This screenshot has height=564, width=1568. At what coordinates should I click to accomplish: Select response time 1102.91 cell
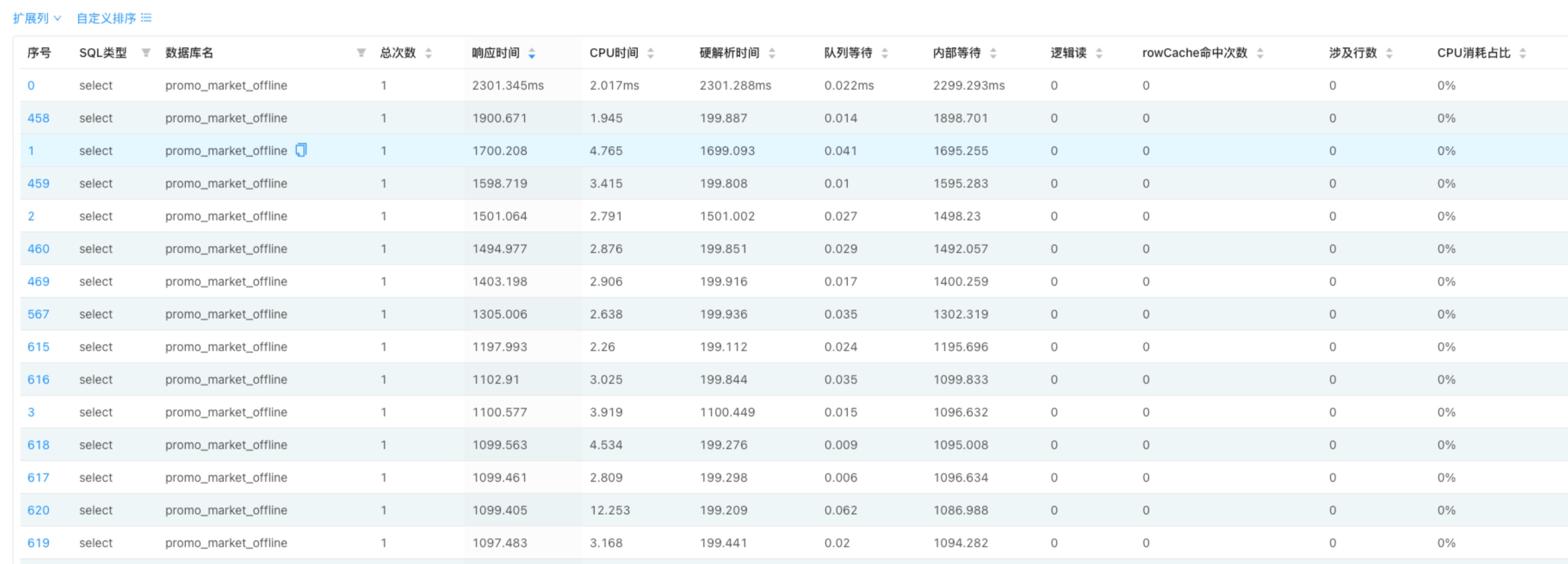pos(496,380)
